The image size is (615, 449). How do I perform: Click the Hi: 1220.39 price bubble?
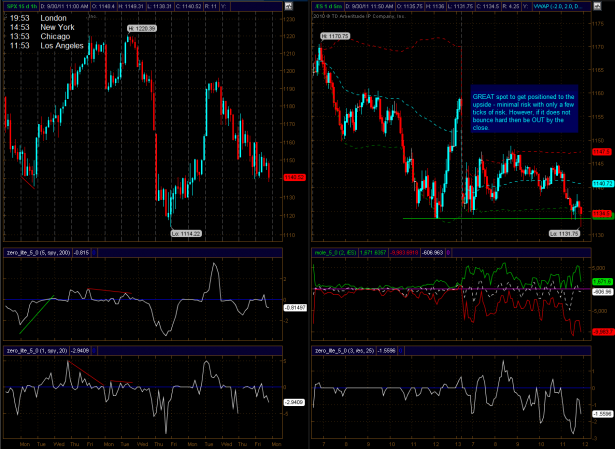point(142,28)
